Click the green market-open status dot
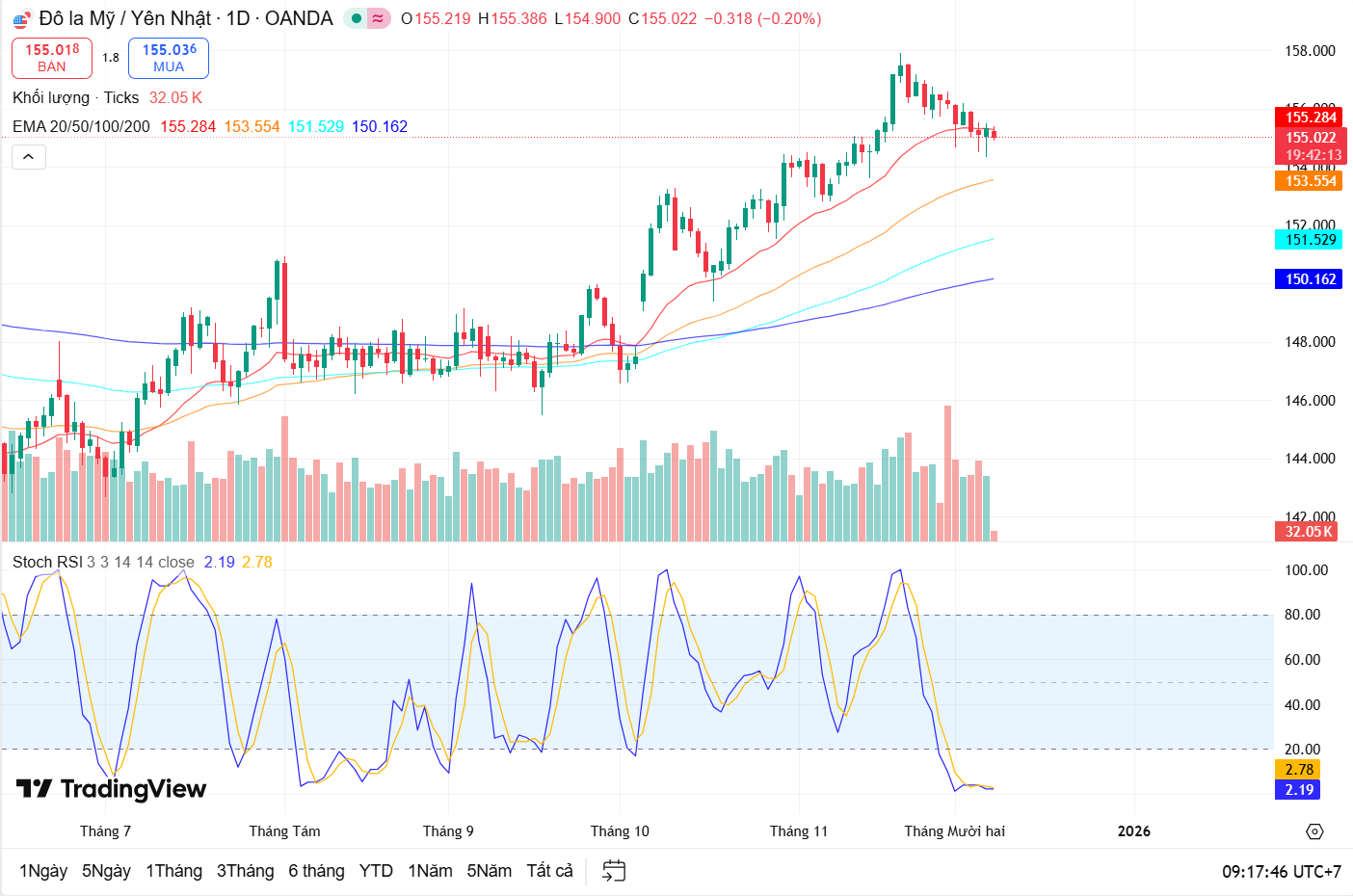The height and width of the screenshot is (896, 1353). (357, 18)
